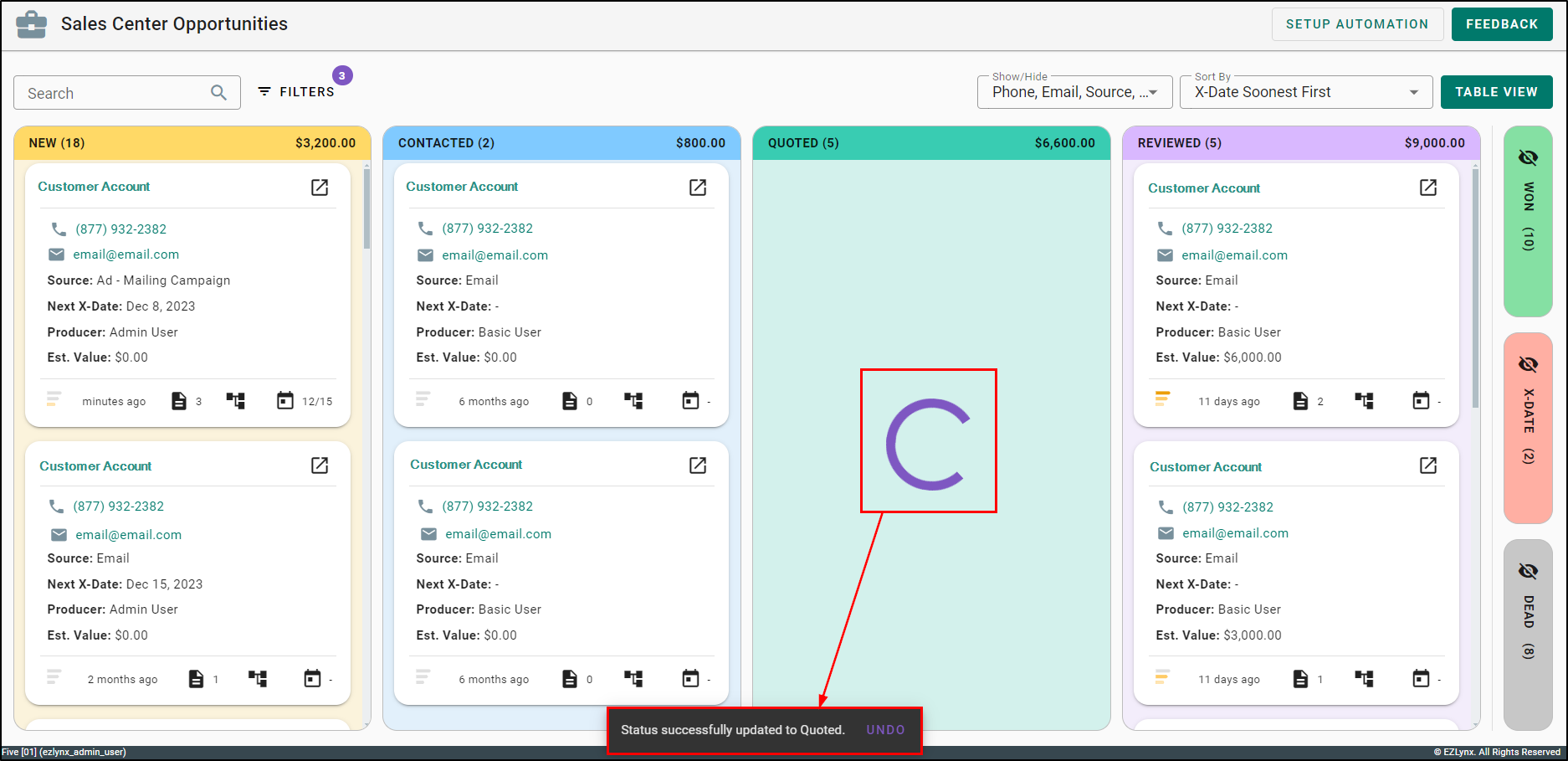Click the filter count badge 3
This screenshot has width=1568, height=761.
(x=342, y=75)
